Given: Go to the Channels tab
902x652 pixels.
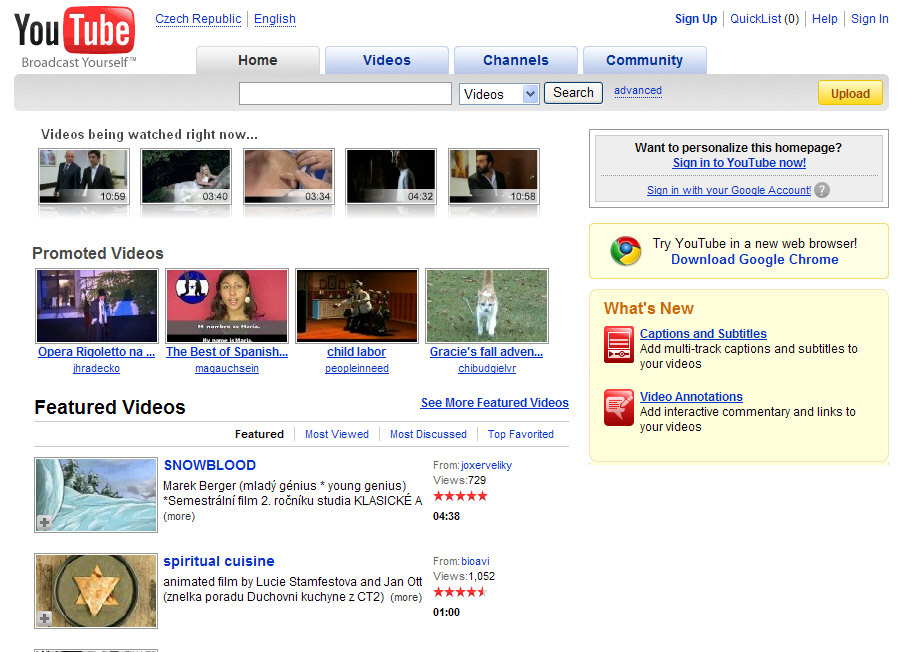Looking at the screenshot, I should coord(515,60).
